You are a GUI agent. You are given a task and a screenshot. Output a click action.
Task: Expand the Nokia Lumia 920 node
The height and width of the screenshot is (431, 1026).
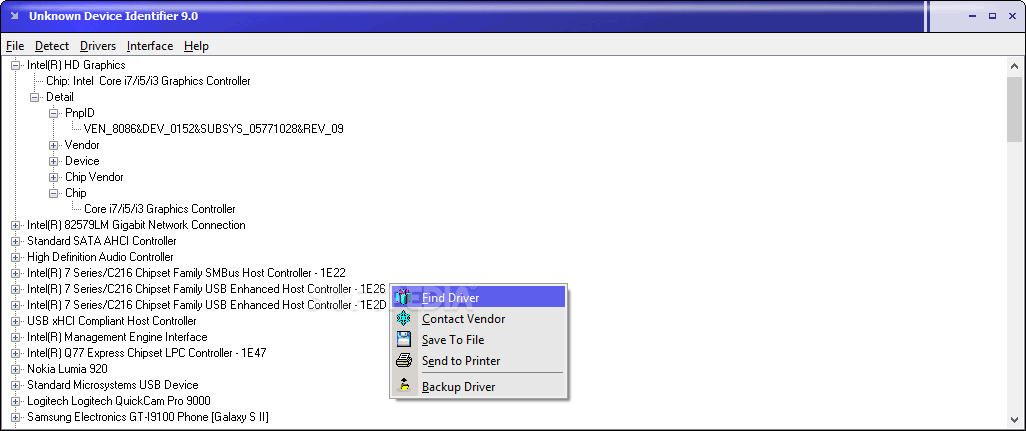tap(16, 370)
